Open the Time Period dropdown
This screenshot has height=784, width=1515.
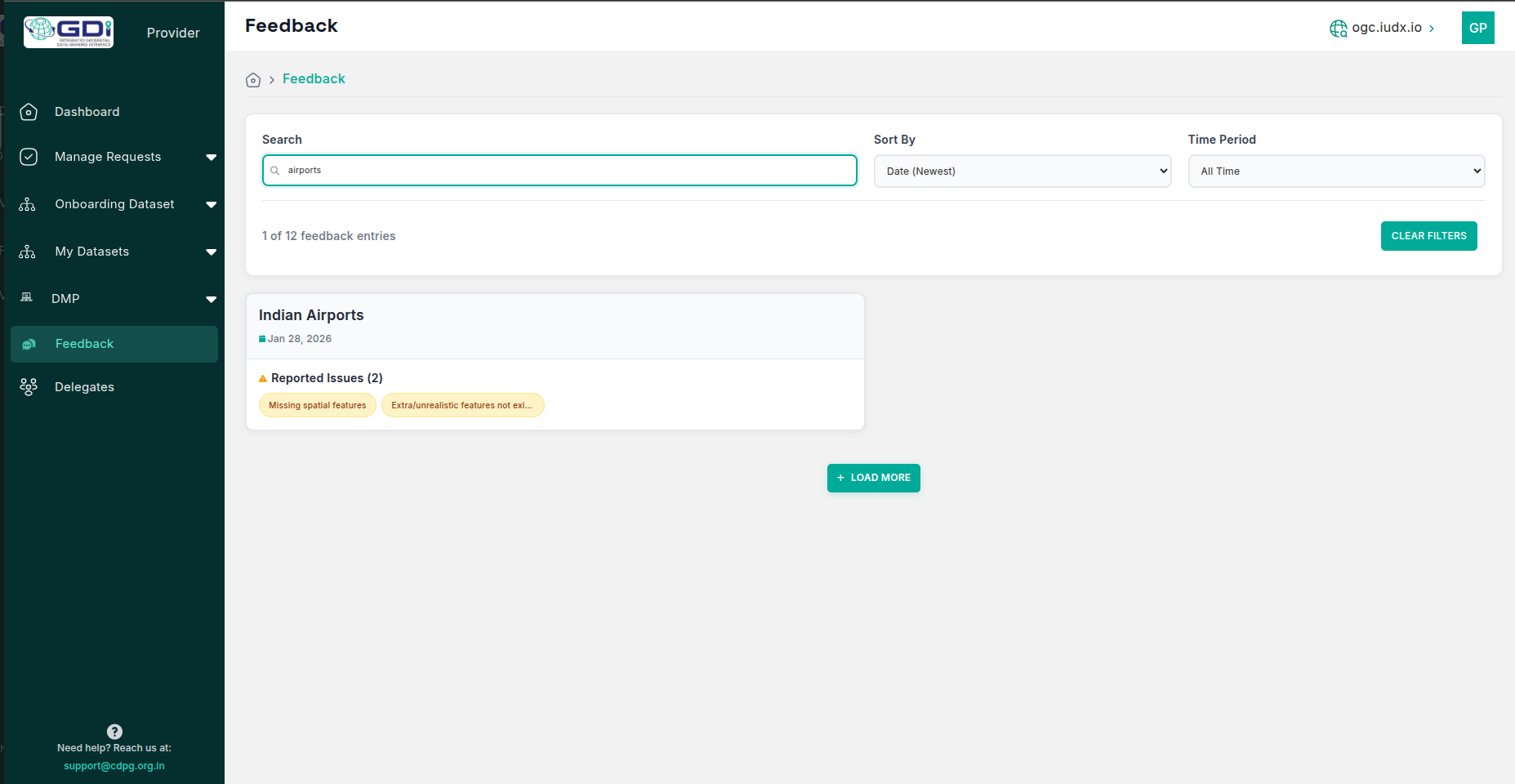1335,171
